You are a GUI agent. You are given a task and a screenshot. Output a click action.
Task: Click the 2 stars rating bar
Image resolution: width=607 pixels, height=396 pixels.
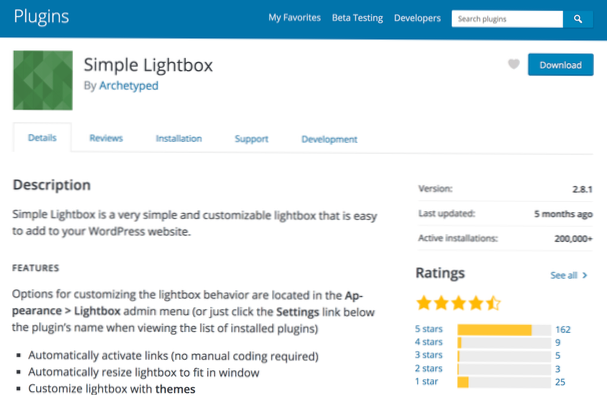(x=504, y=369)
